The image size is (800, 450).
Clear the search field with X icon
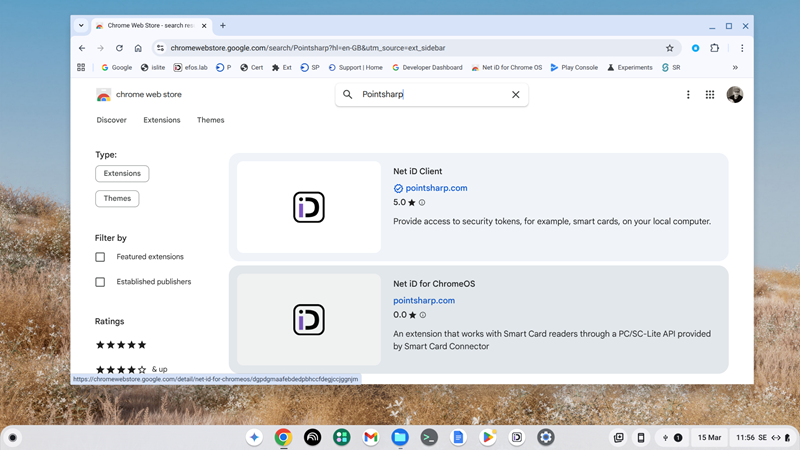click(516, 95)
